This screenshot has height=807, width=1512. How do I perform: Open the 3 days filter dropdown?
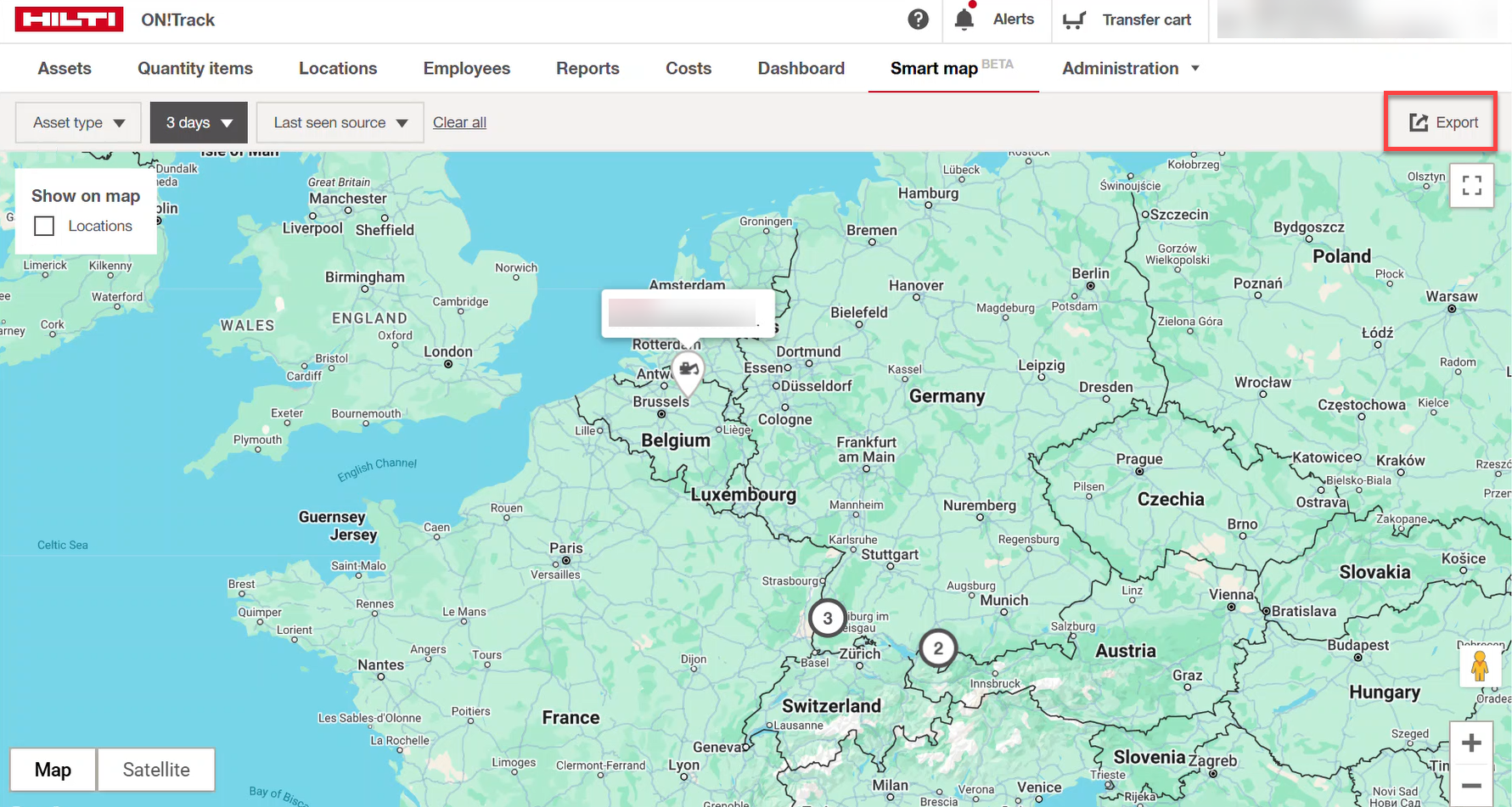[x=199, y=122]
